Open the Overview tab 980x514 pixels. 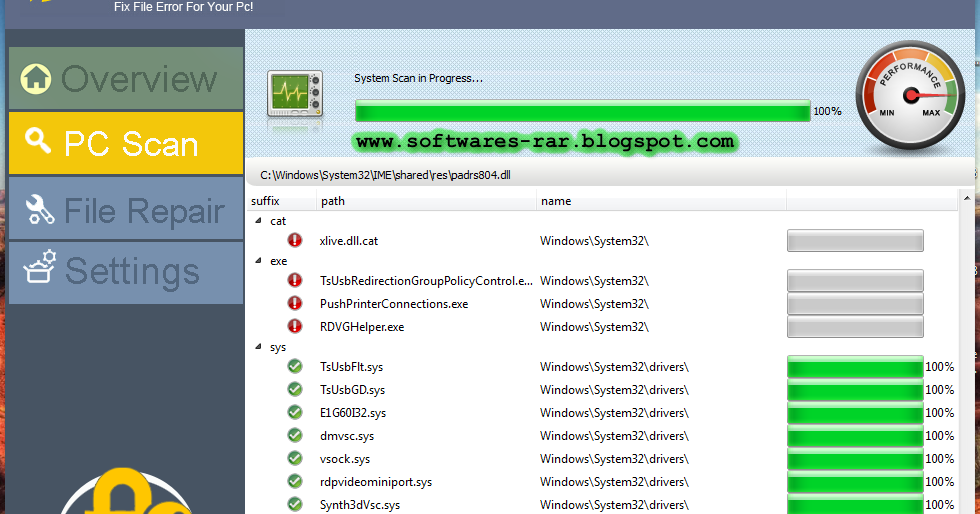pyautogui.click(x=126, y=79)
